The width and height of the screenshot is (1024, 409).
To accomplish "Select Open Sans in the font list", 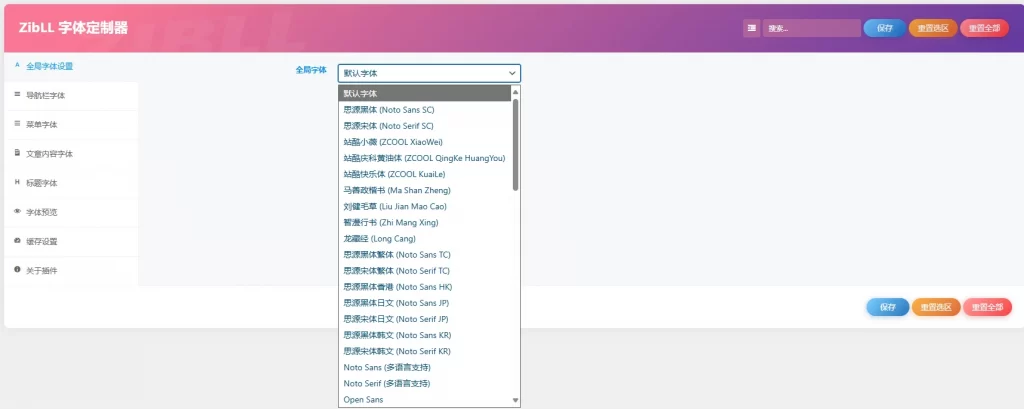I will (362, 400).
